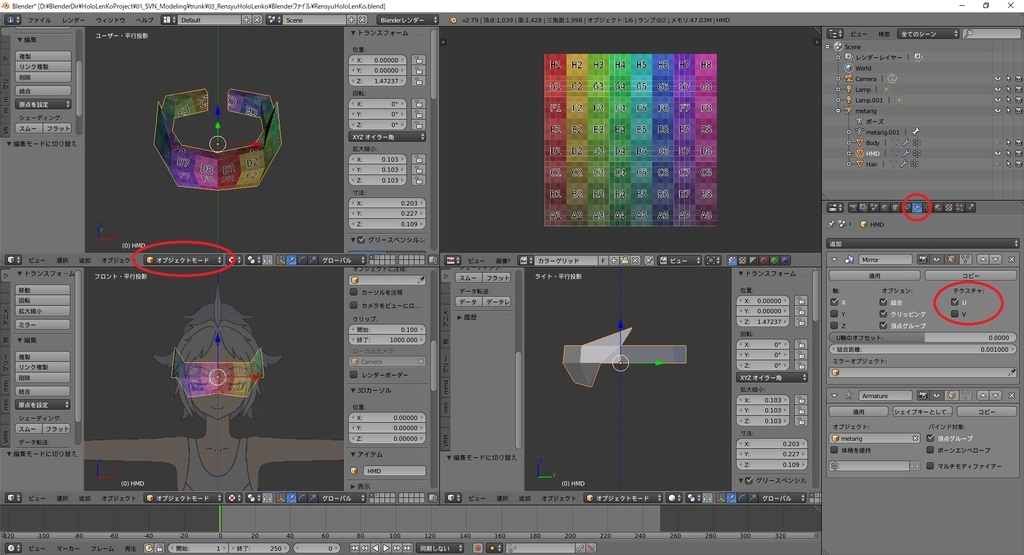
Task: Remove the Mirror modifier with X button
Action: (x=1012, y=259)
